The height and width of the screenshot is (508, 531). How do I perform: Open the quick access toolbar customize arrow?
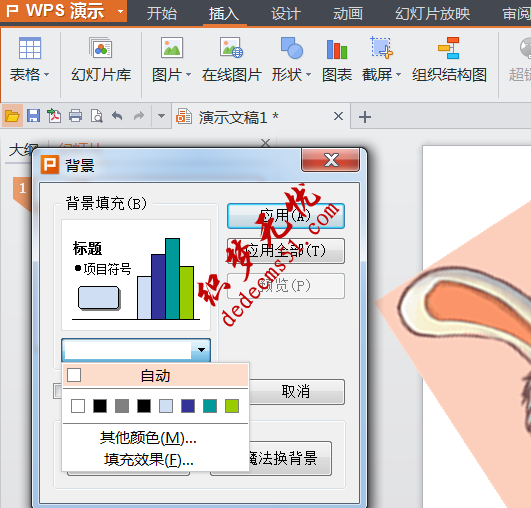(162, 116)
